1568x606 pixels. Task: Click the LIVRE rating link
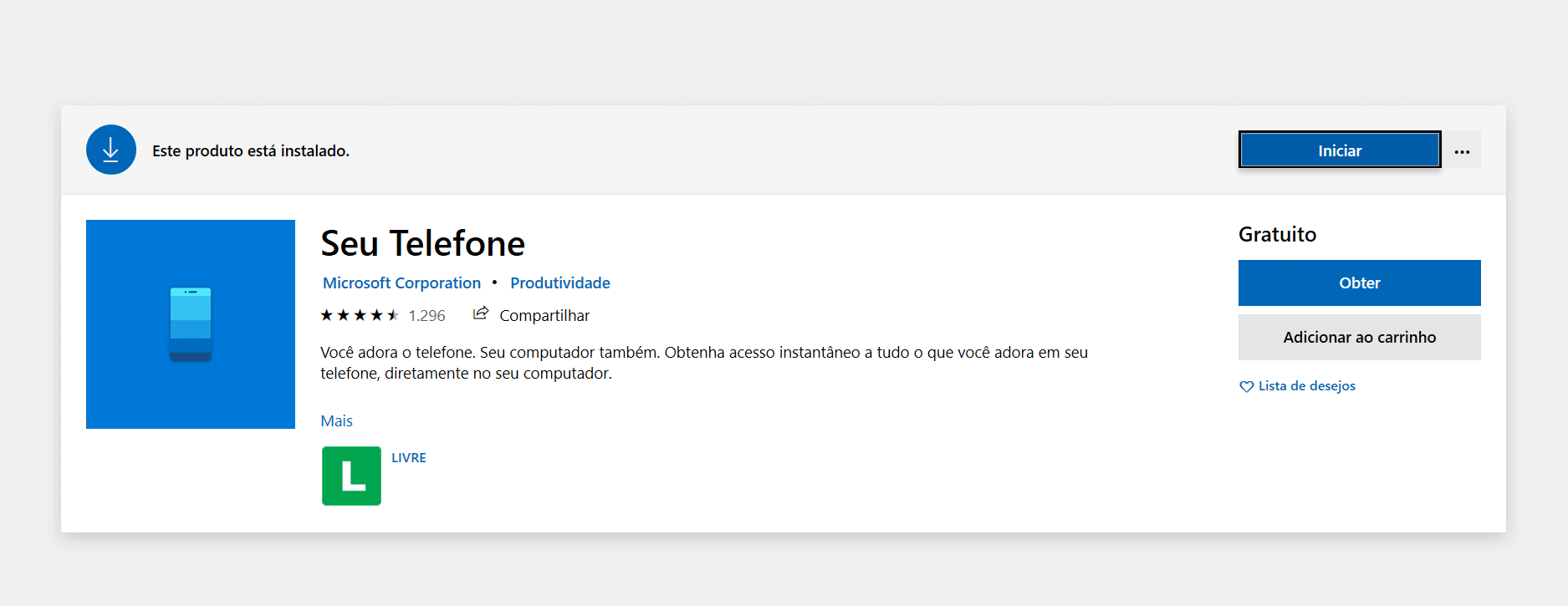[x=409, y=457]
